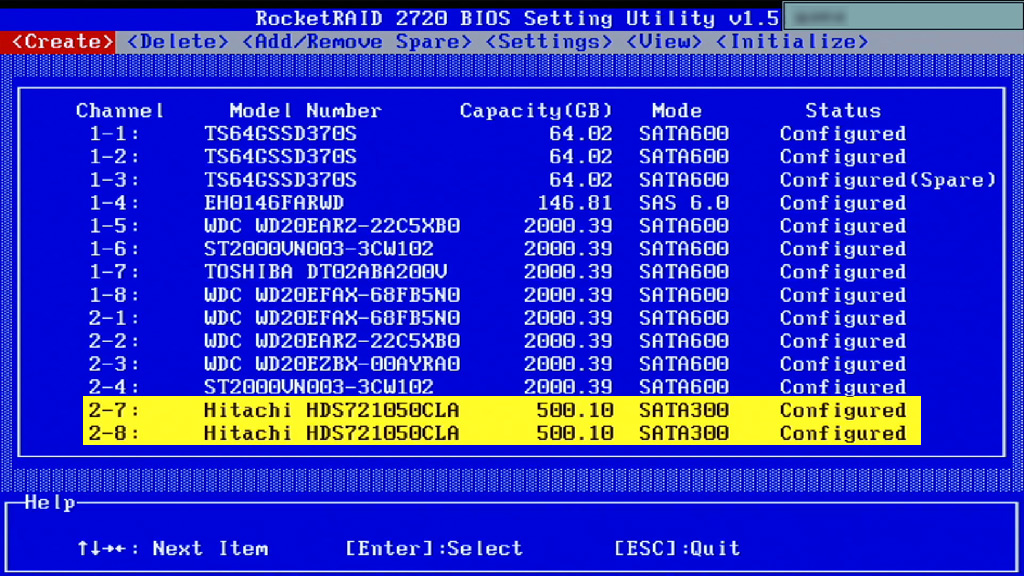Open the View menu
The width and height of the screenshot is (1024, 576).
point(664,42)
